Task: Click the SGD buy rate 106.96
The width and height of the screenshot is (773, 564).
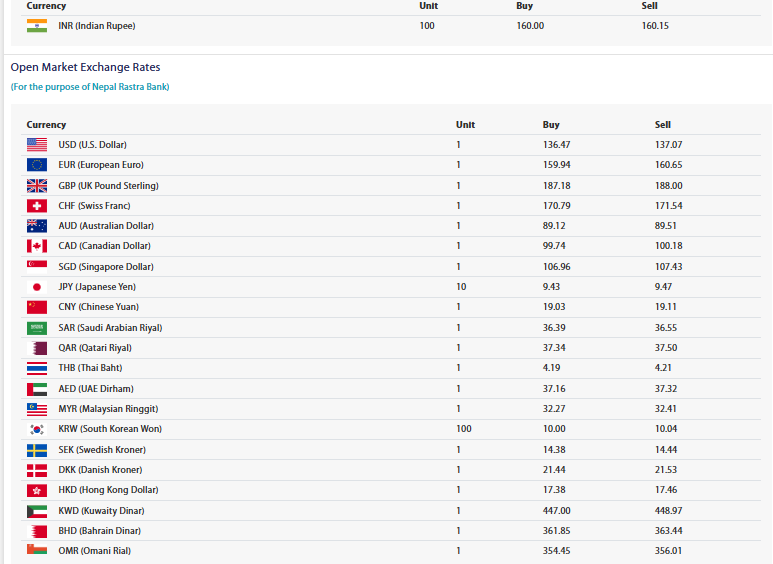Action: coord(556,267)
